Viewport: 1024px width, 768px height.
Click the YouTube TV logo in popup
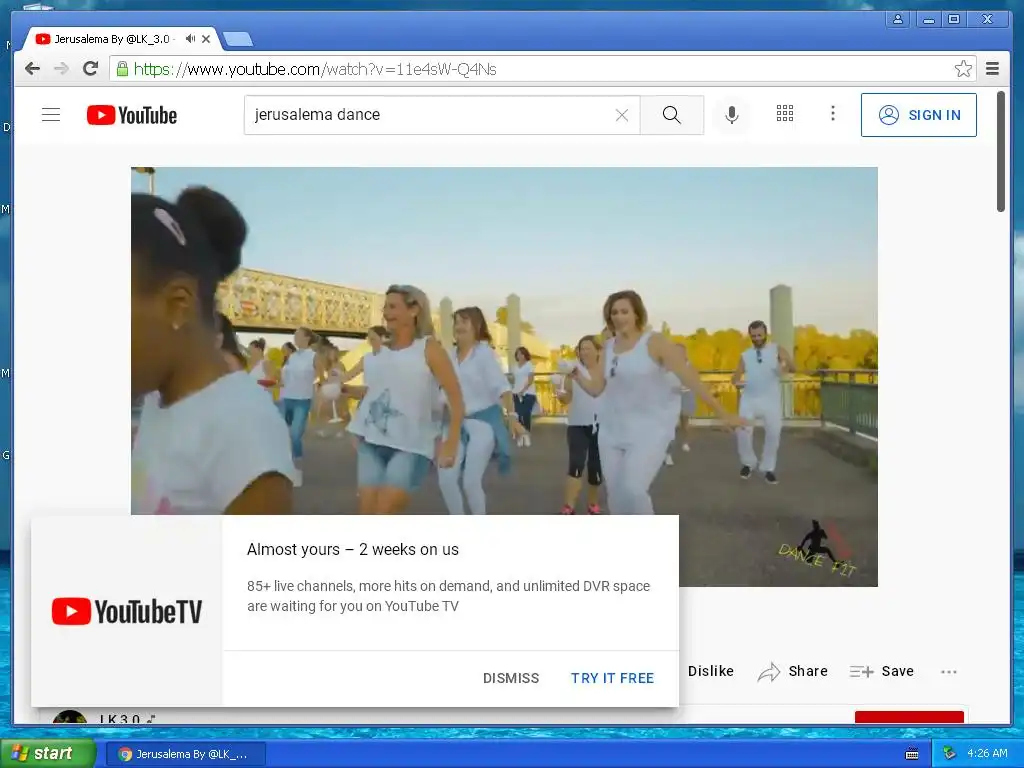pos(127,611)
